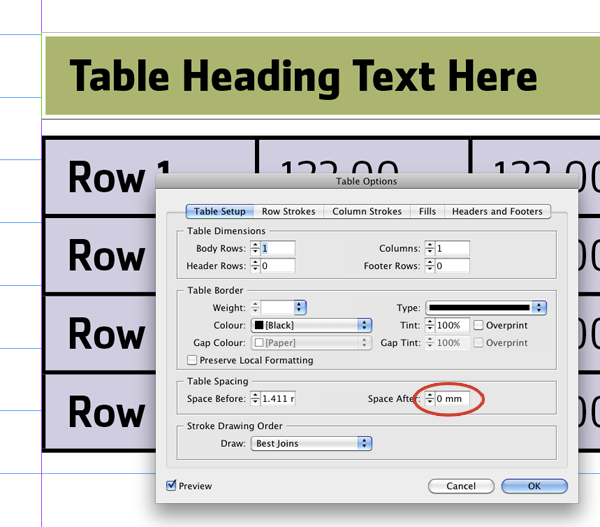
Task: Click the border Weight stepper
Action: (255, 307)
